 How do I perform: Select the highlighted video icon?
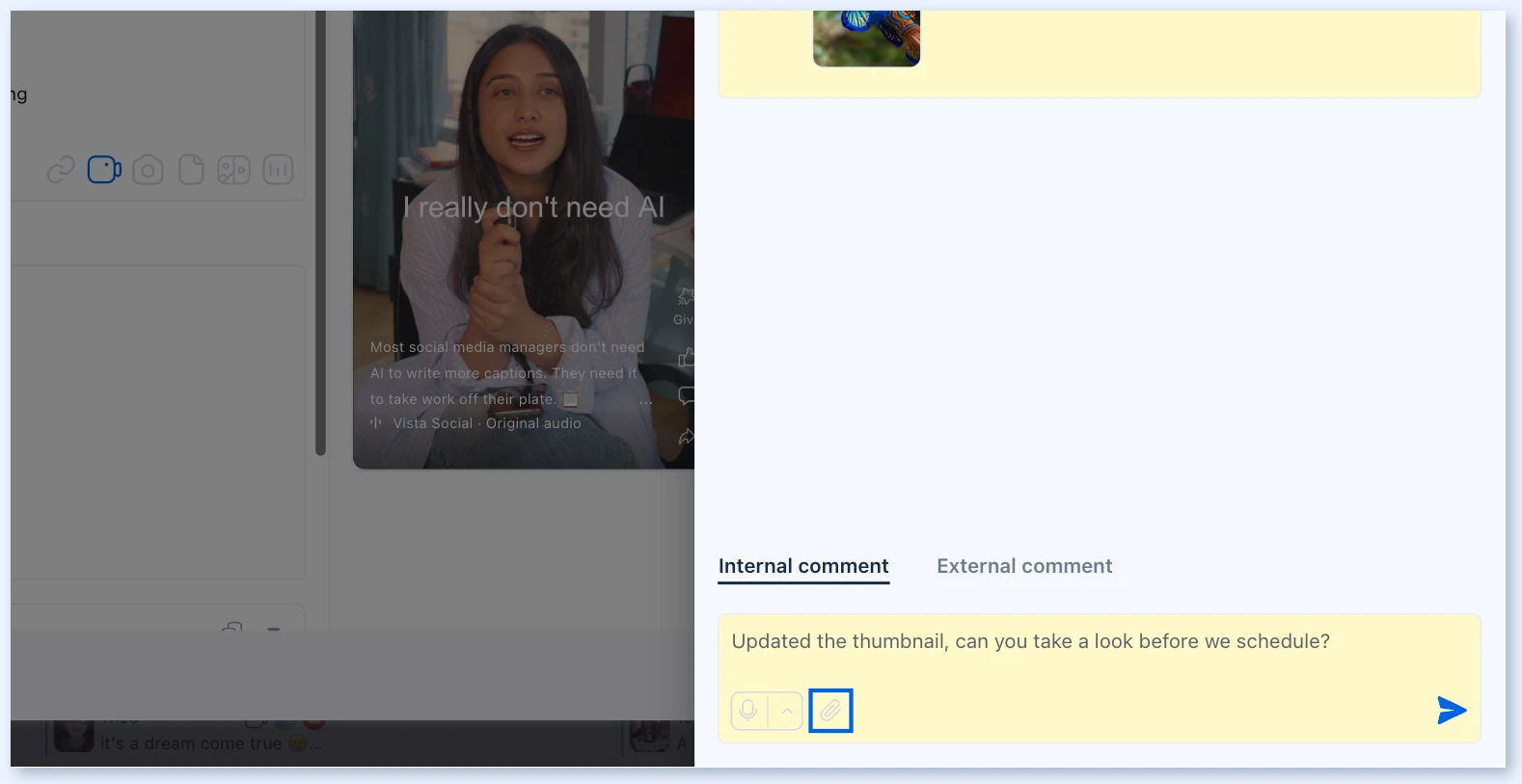[104, 170]
